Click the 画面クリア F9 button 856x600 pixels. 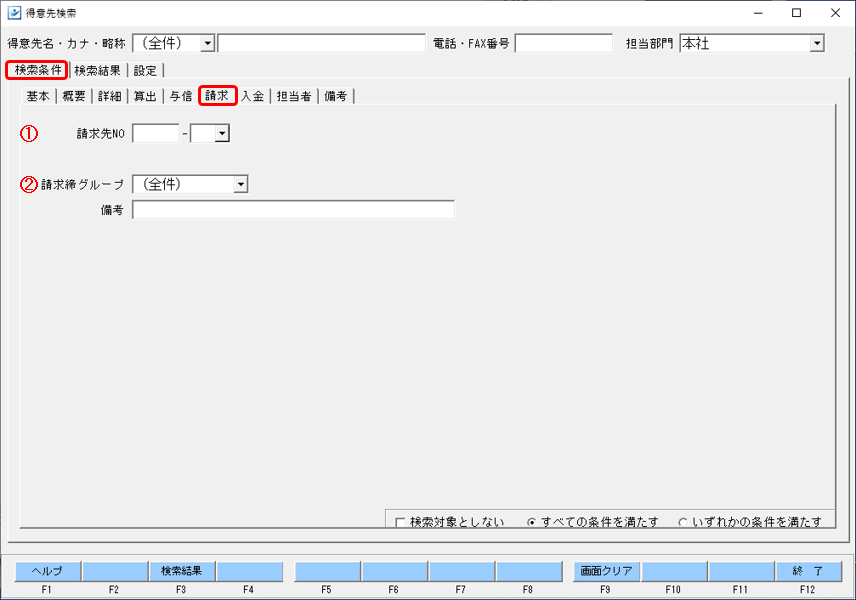point(607,571)
